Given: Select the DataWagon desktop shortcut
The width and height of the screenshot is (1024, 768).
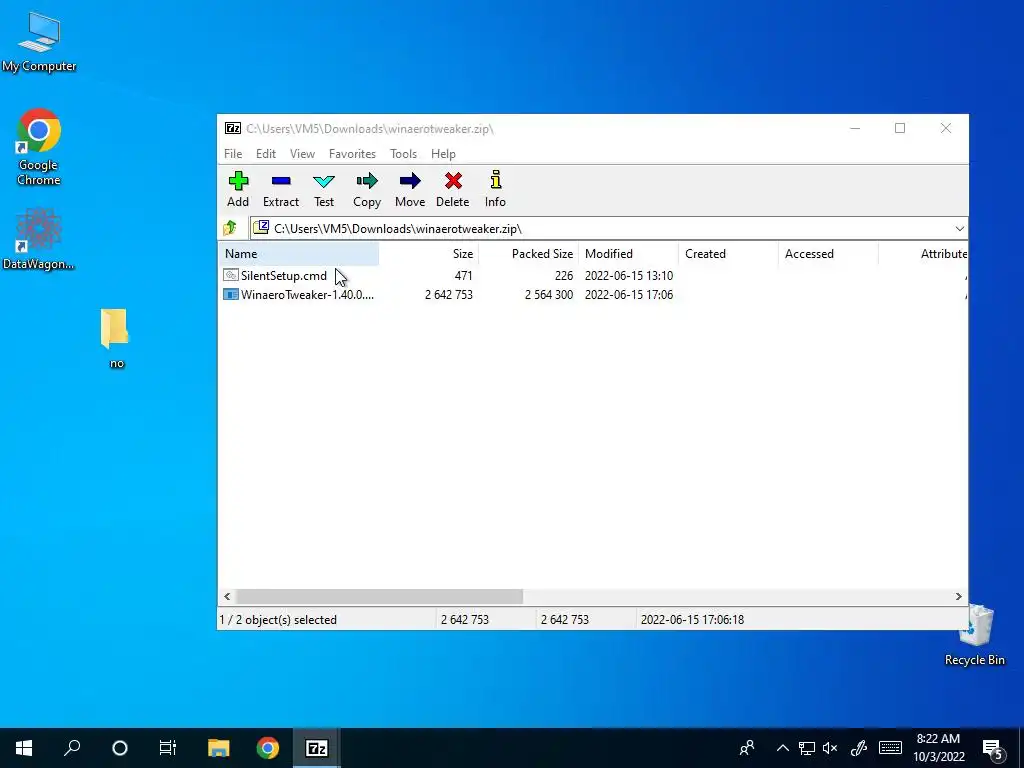Looking at the screenshot, I should tap(39, 238).
